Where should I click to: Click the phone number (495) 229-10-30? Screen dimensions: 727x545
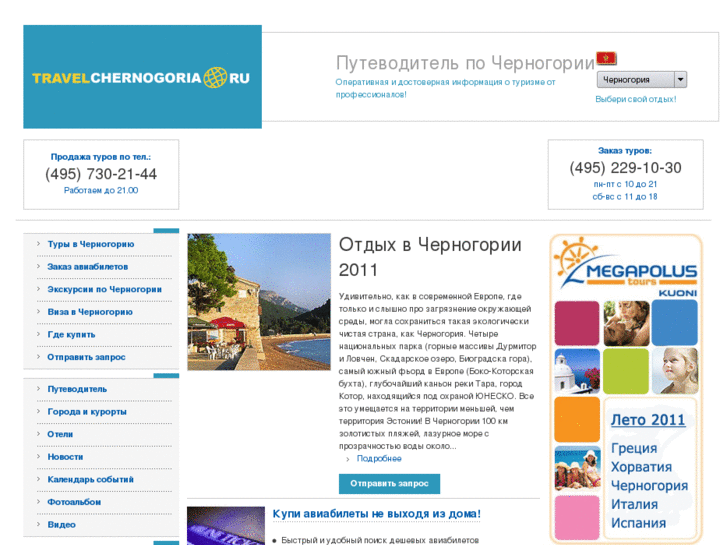(625, 167)
